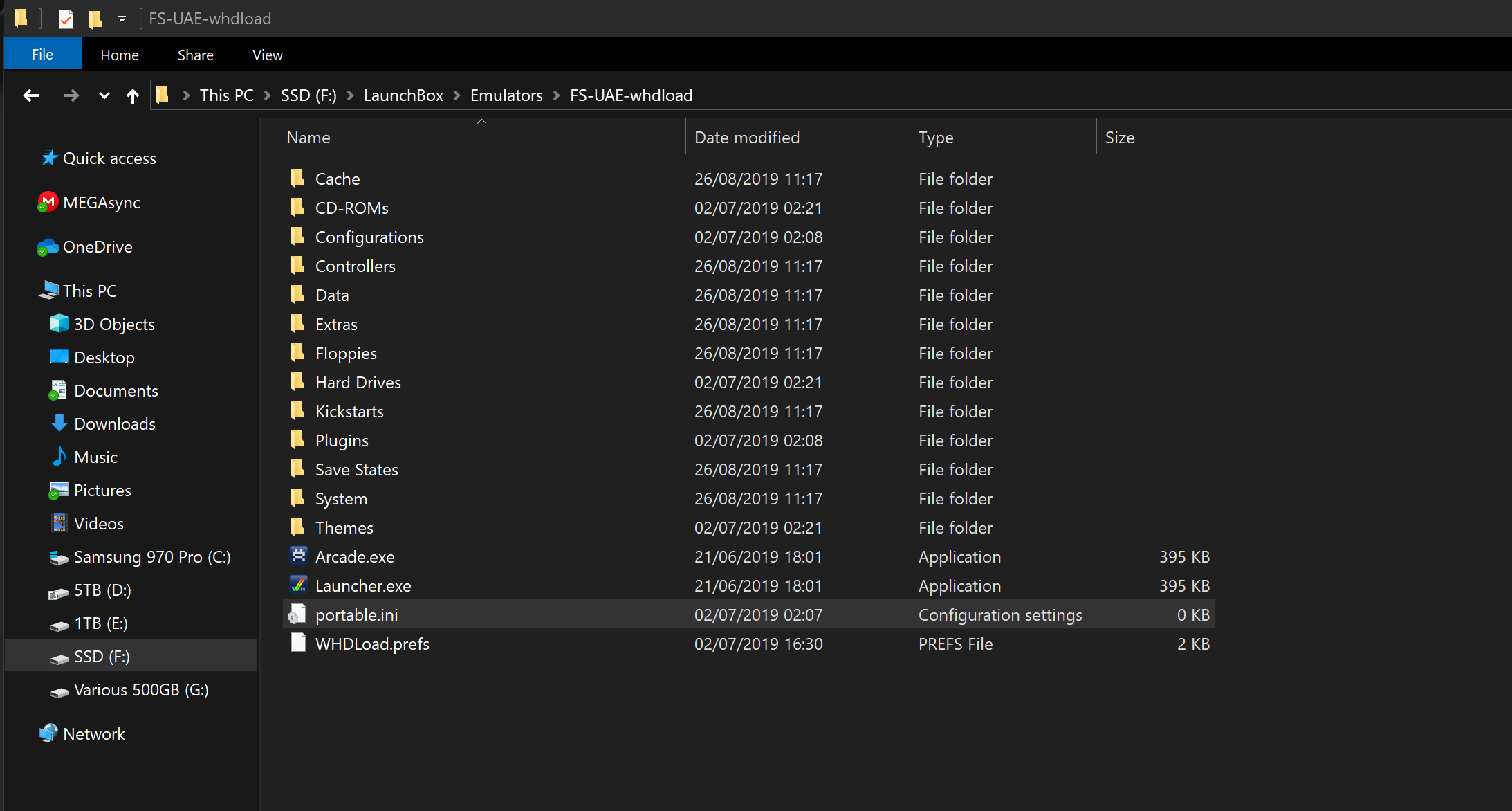Expand chevron after LaunchBox in address bar

(x=457, y=95)
